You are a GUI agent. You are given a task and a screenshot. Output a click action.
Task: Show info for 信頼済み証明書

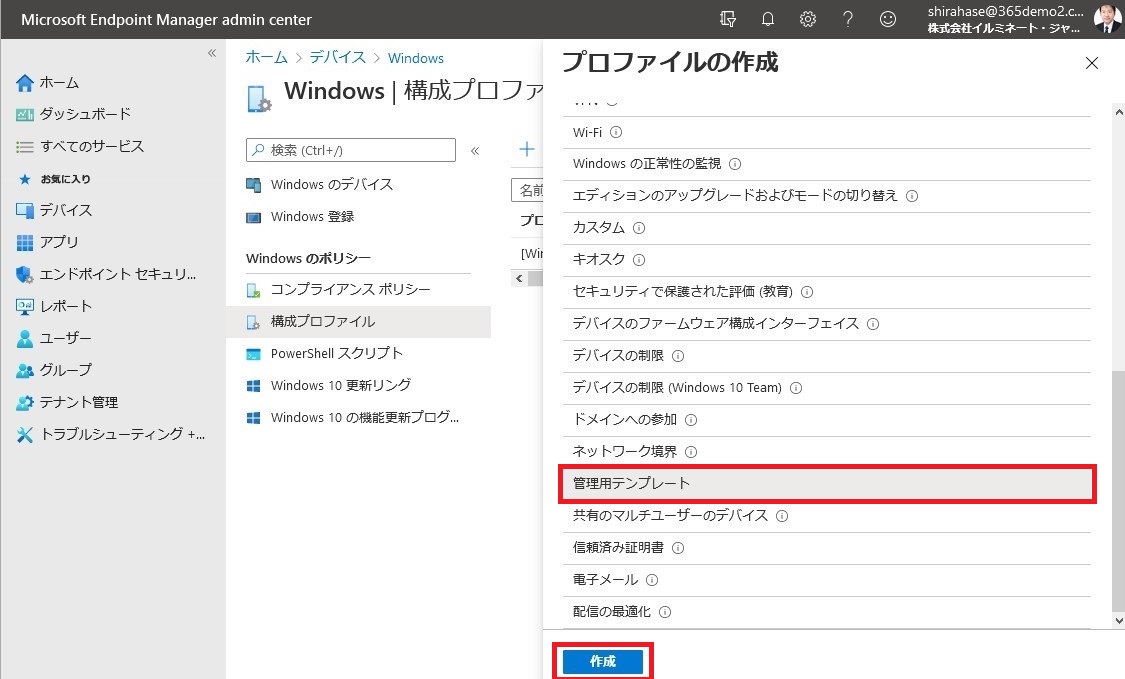(x=677, y=548)
